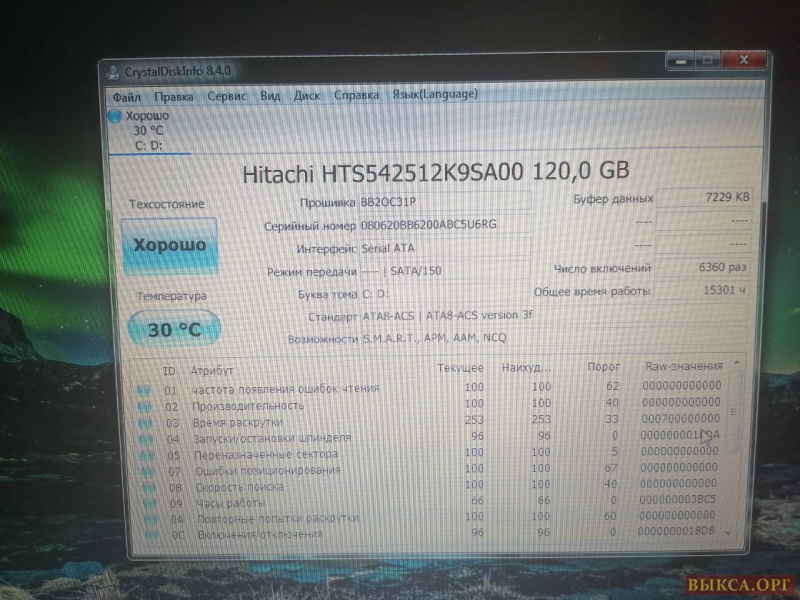800x600 pixels.
Task: Open the Сервис menu
Action: click(228, 96)
